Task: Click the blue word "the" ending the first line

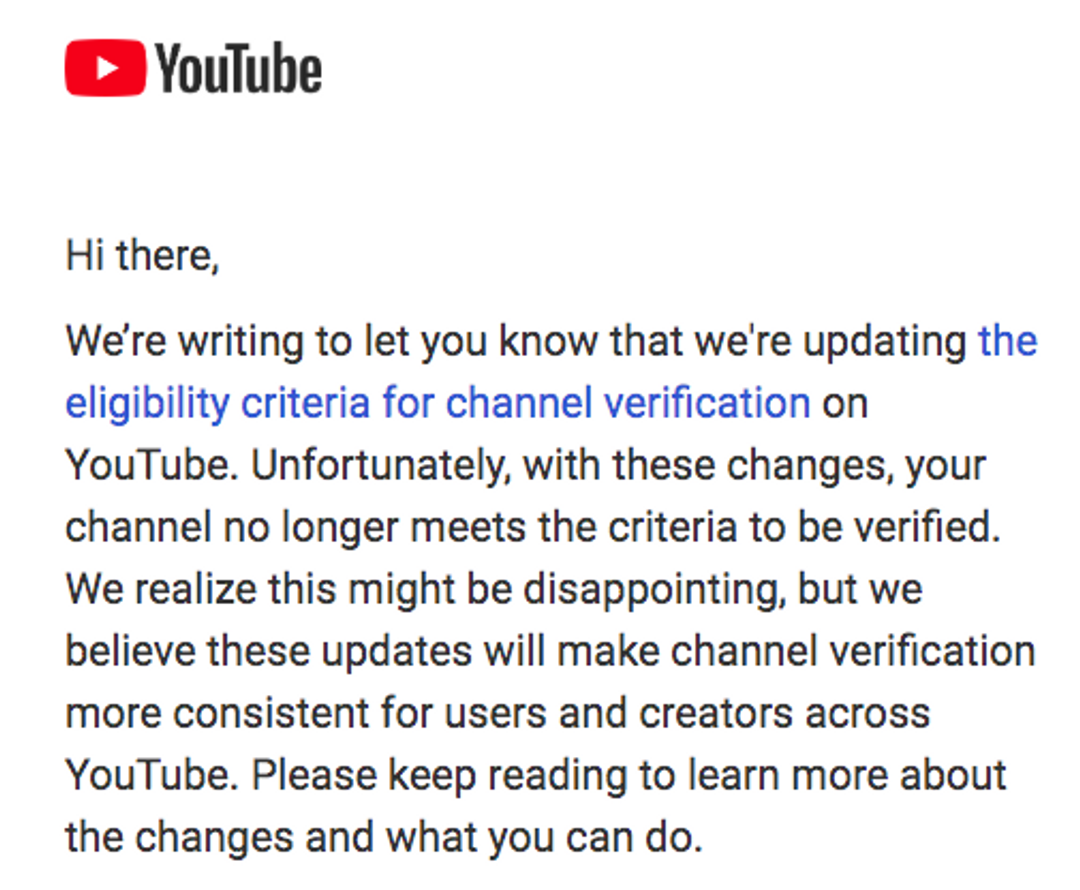Action: [1007, 341]
